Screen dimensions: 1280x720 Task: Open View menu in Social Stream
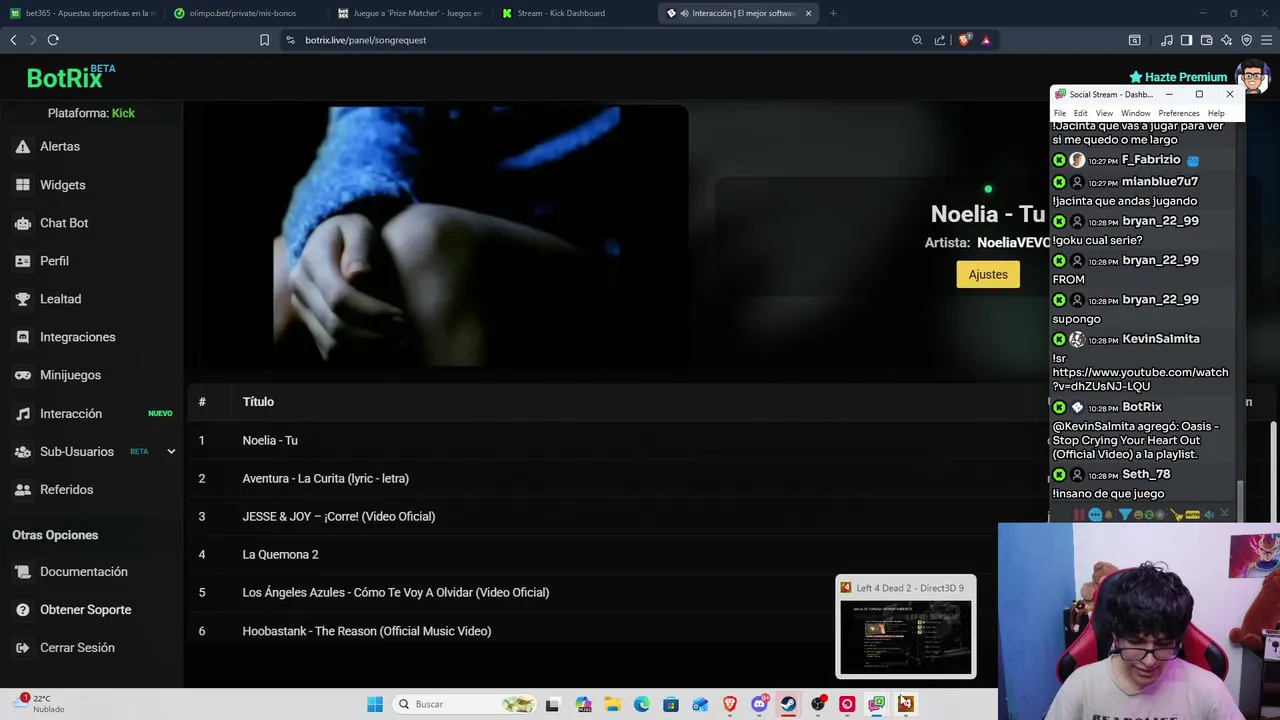click(1104, 113)
